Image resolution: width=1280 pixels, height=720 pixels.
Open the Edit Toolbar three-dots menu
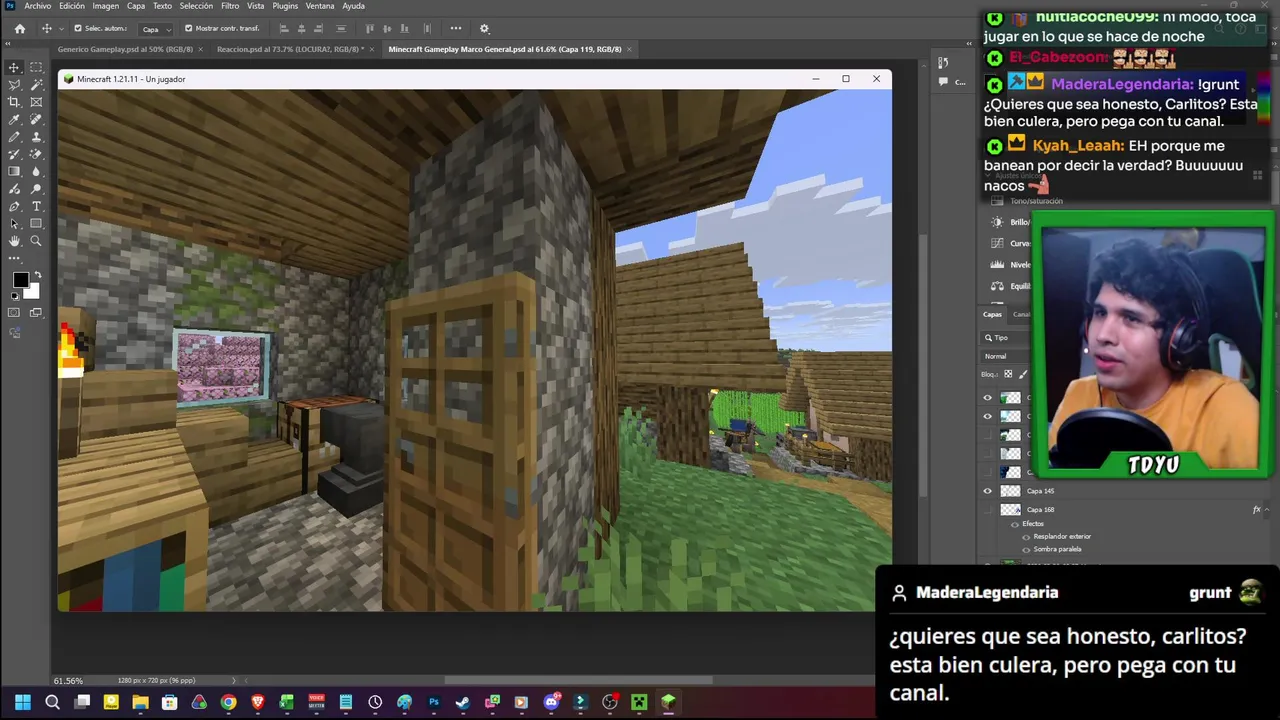coord(14,258)
